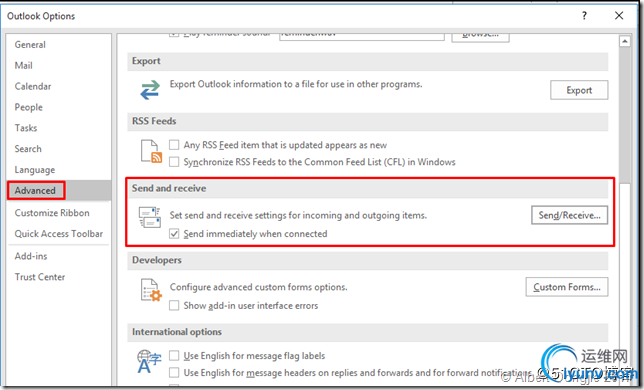Screen dimensions: 644x390
Task: Click 'Export Outlook information to a file' text
Action: point(296,84)
